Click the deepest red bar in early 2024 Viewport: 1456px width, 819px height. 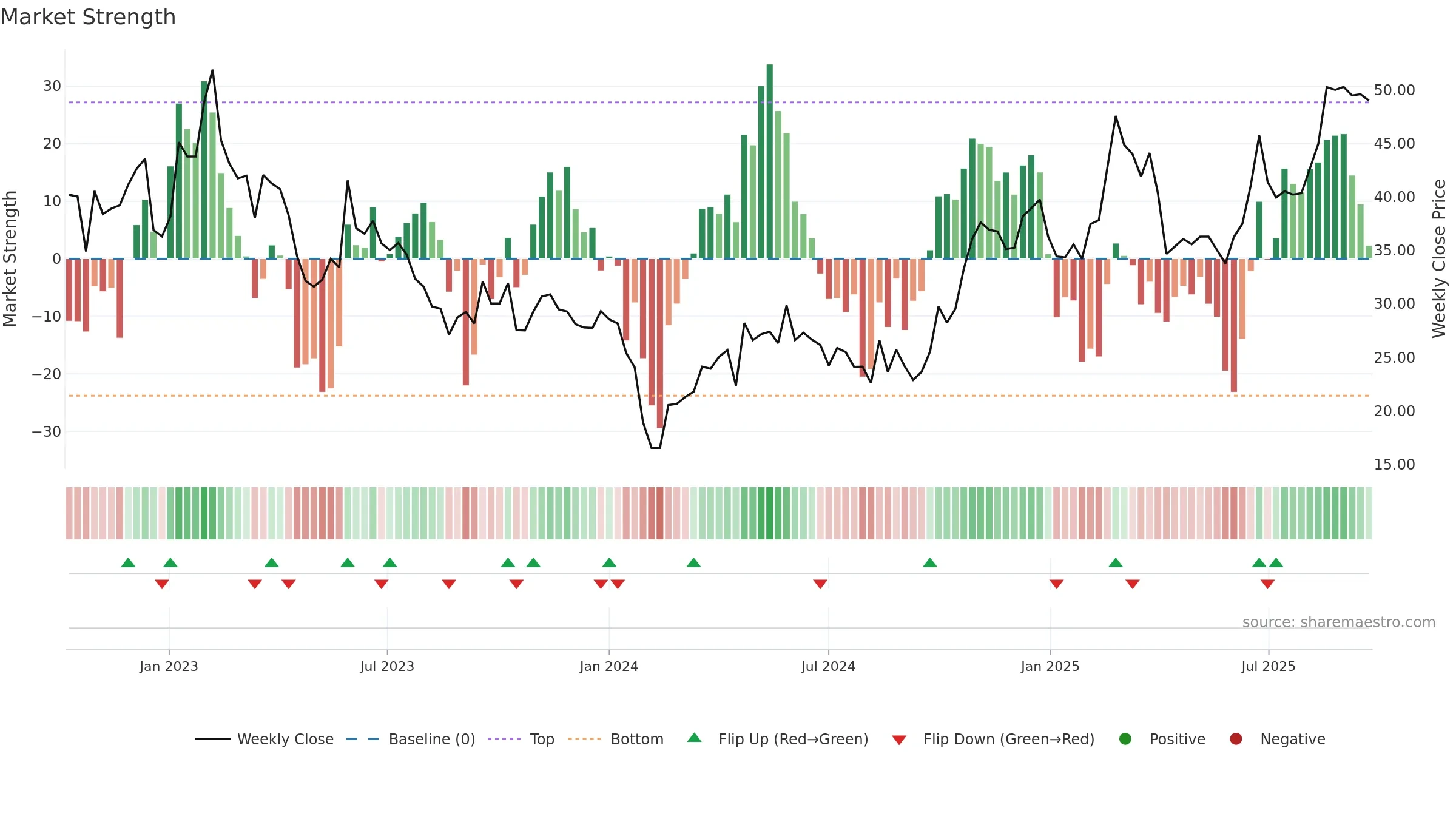(x=660, y=343)
